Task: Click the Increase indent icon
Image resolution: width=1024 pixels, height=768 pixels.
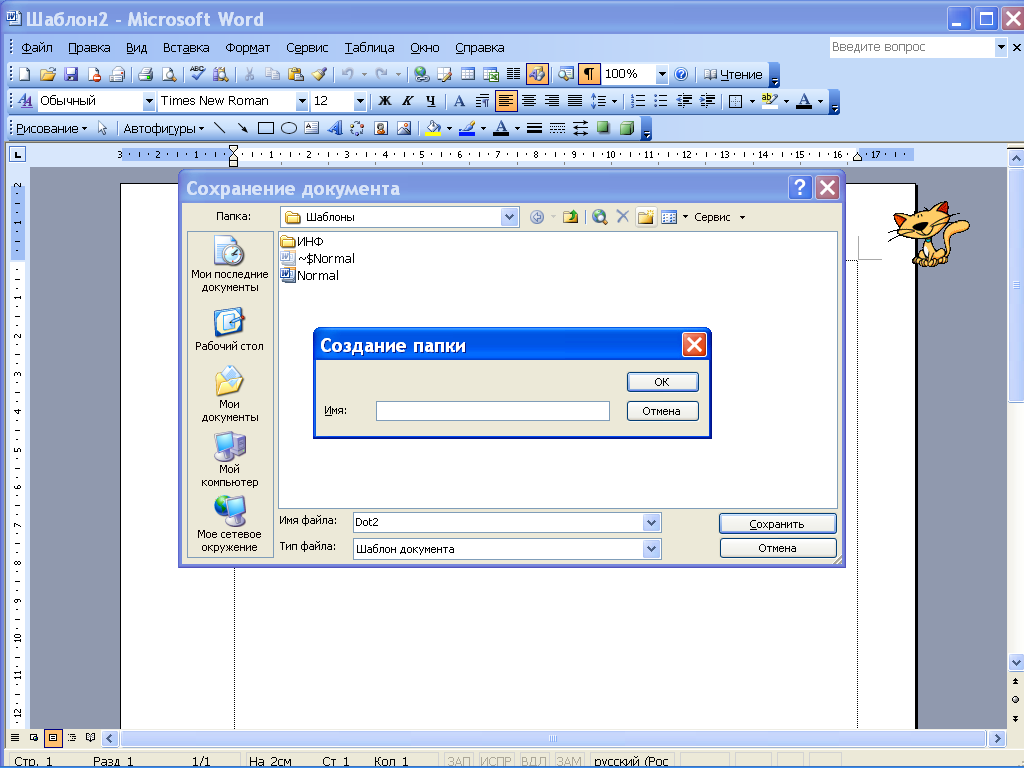Action: [x=707, y=101]
